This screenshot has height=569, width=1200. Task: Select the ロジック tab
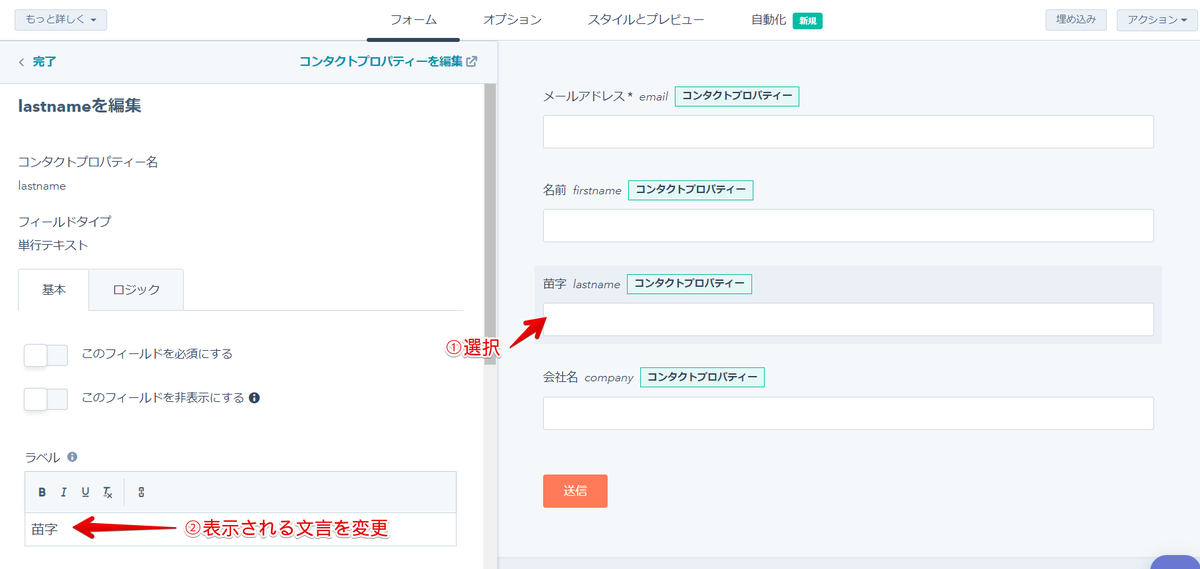click(x=136, y=290)
